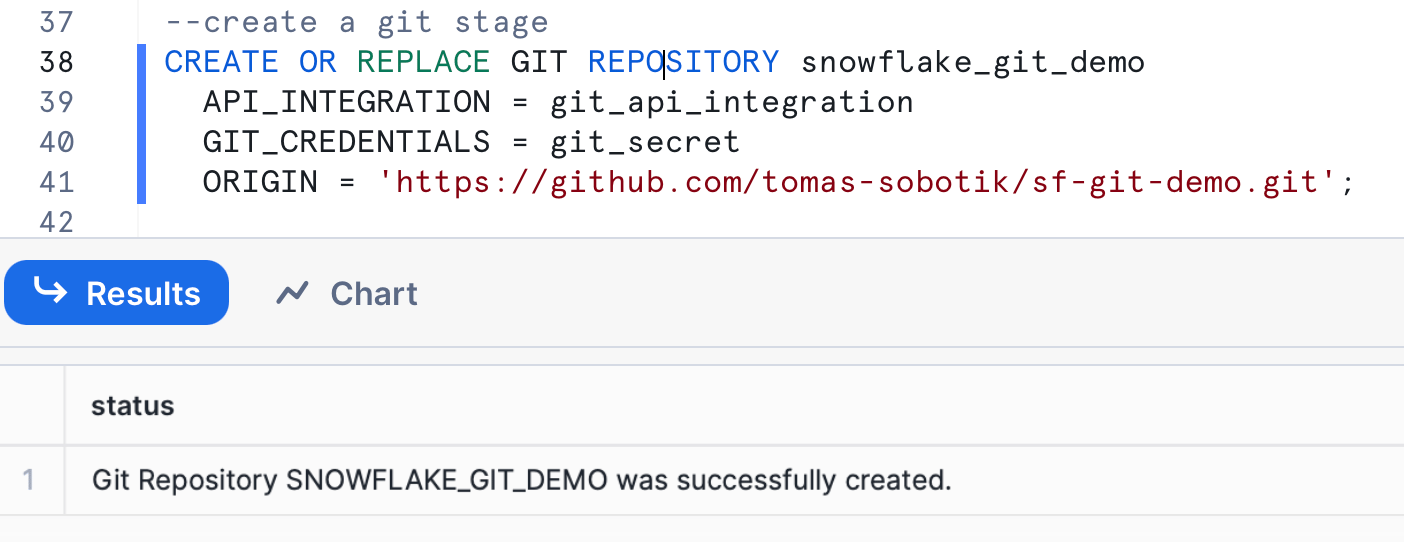Click line number 42 in gutter
1404x542 pixels.
click(57, 221)
